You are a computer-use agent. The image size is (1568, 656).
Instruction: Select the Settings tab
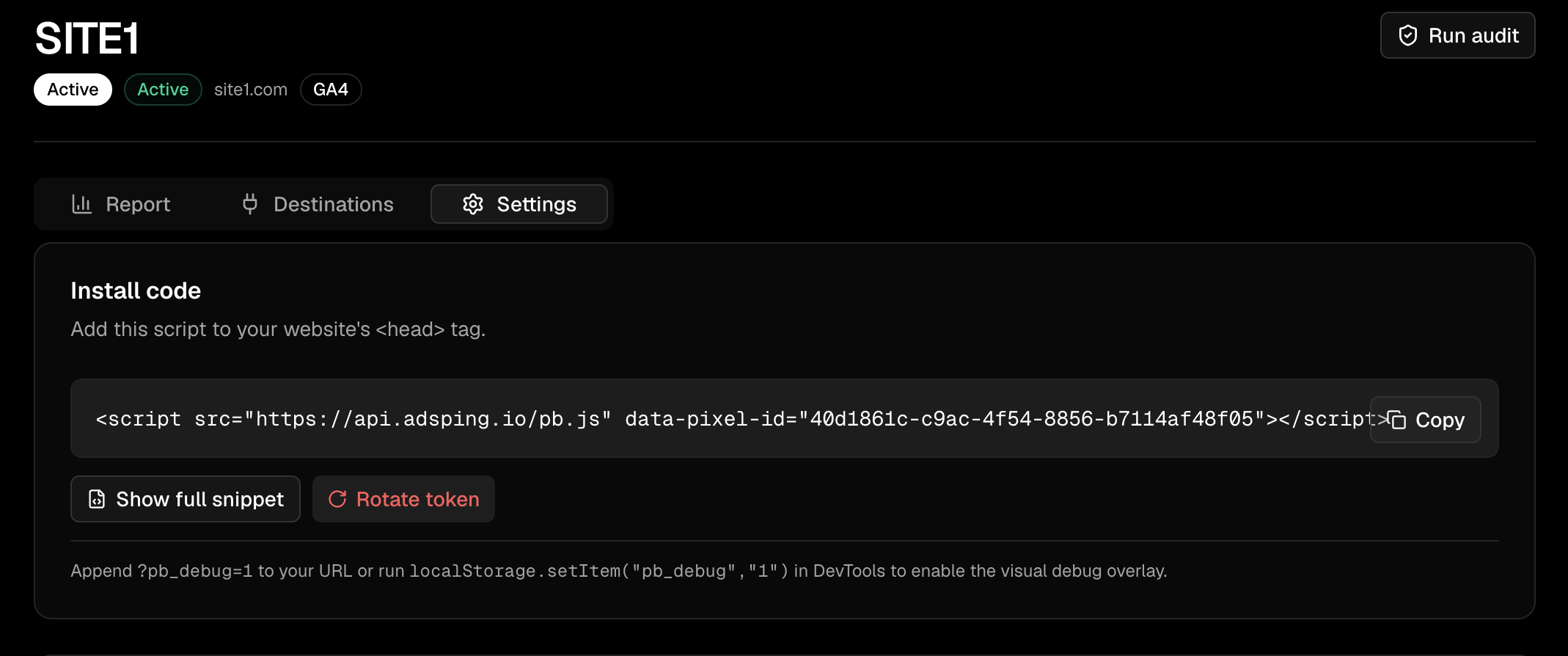pyautogui.click(x=519, y=204)
